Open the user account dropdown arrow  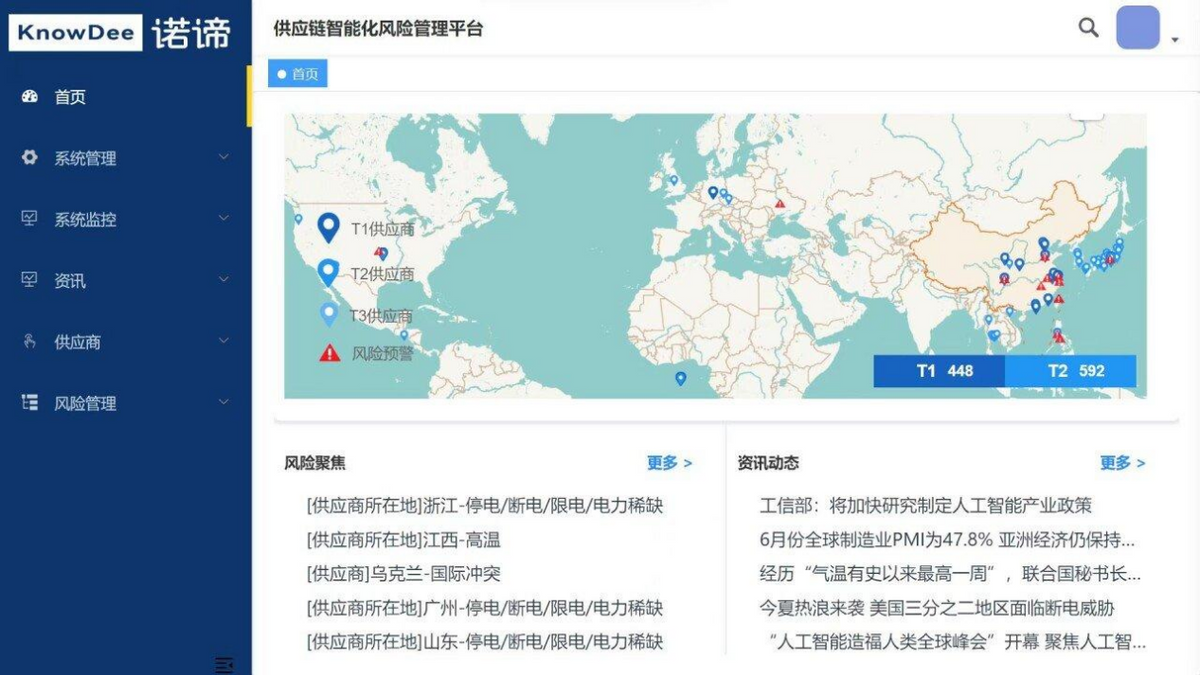(1174, 40)
